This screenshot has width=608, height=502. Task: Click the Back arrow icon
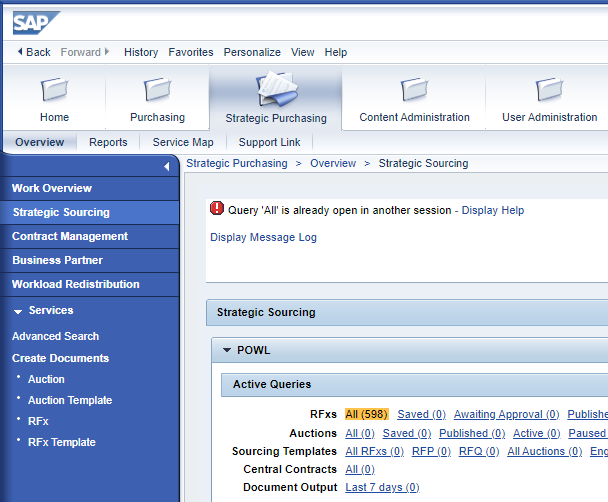click(x=20, y=52)
